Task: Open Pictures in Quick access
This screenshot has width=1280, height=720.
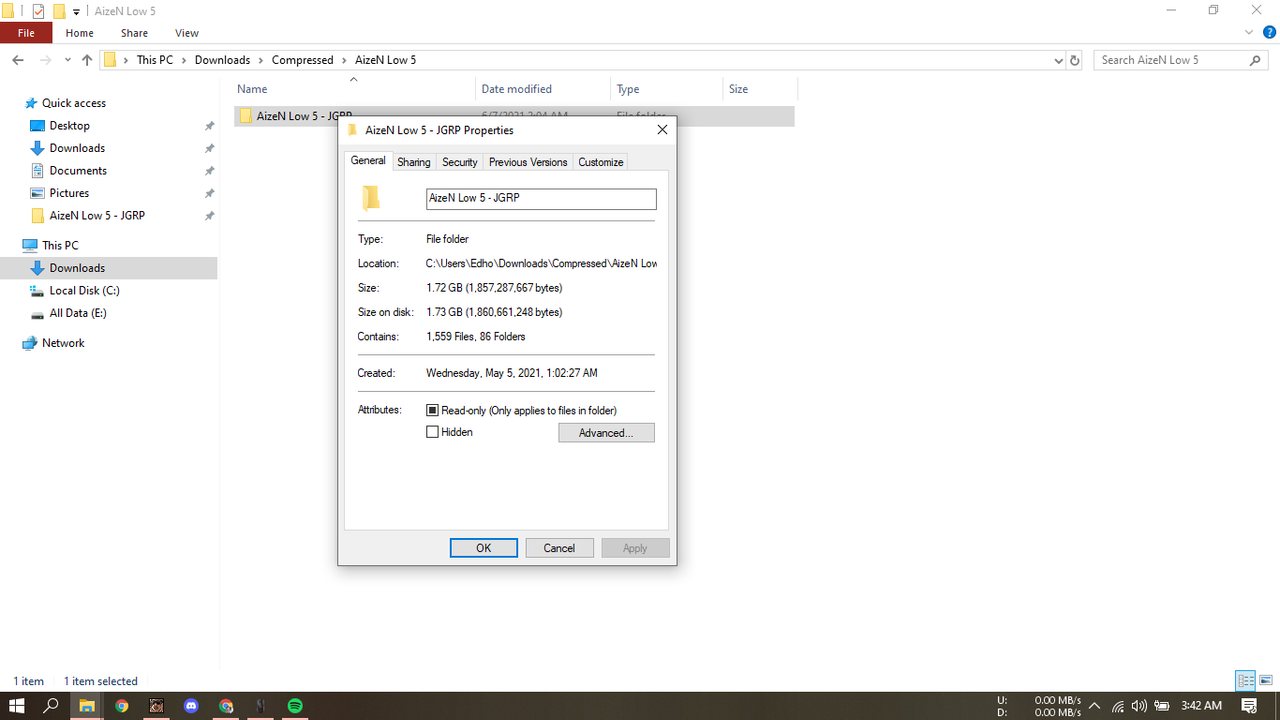Action: coord(69,193)
